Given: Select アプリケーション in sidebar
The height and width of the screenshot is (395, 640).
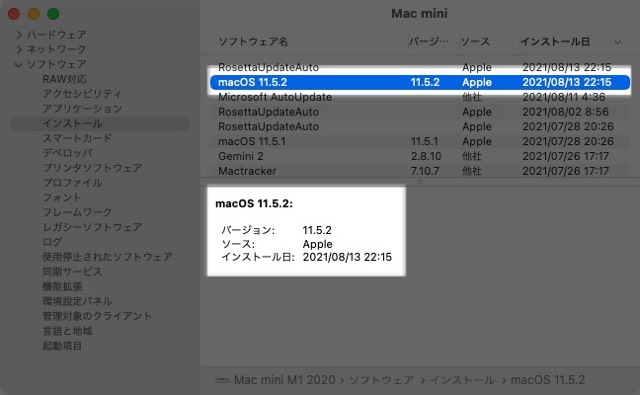Looking at the screenshot, I should click(x=82, y=109).
